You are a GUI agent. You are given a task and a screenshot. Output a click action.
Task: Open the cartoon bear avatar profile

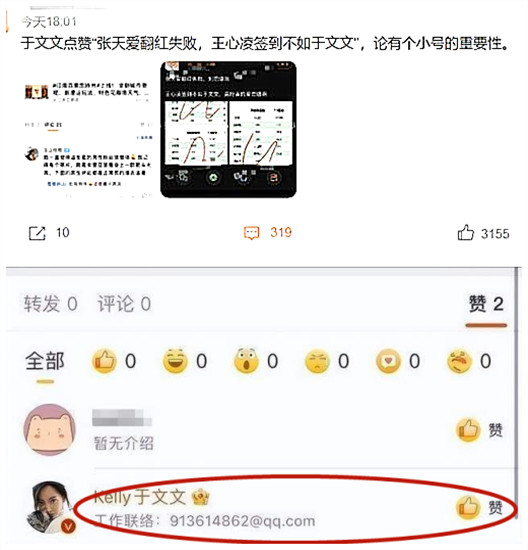[x=49, y=430]
